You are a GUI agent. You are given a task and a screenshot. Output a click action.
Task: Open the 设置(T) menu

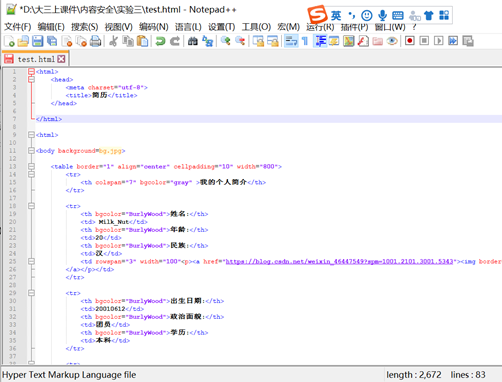pos(221,27)
